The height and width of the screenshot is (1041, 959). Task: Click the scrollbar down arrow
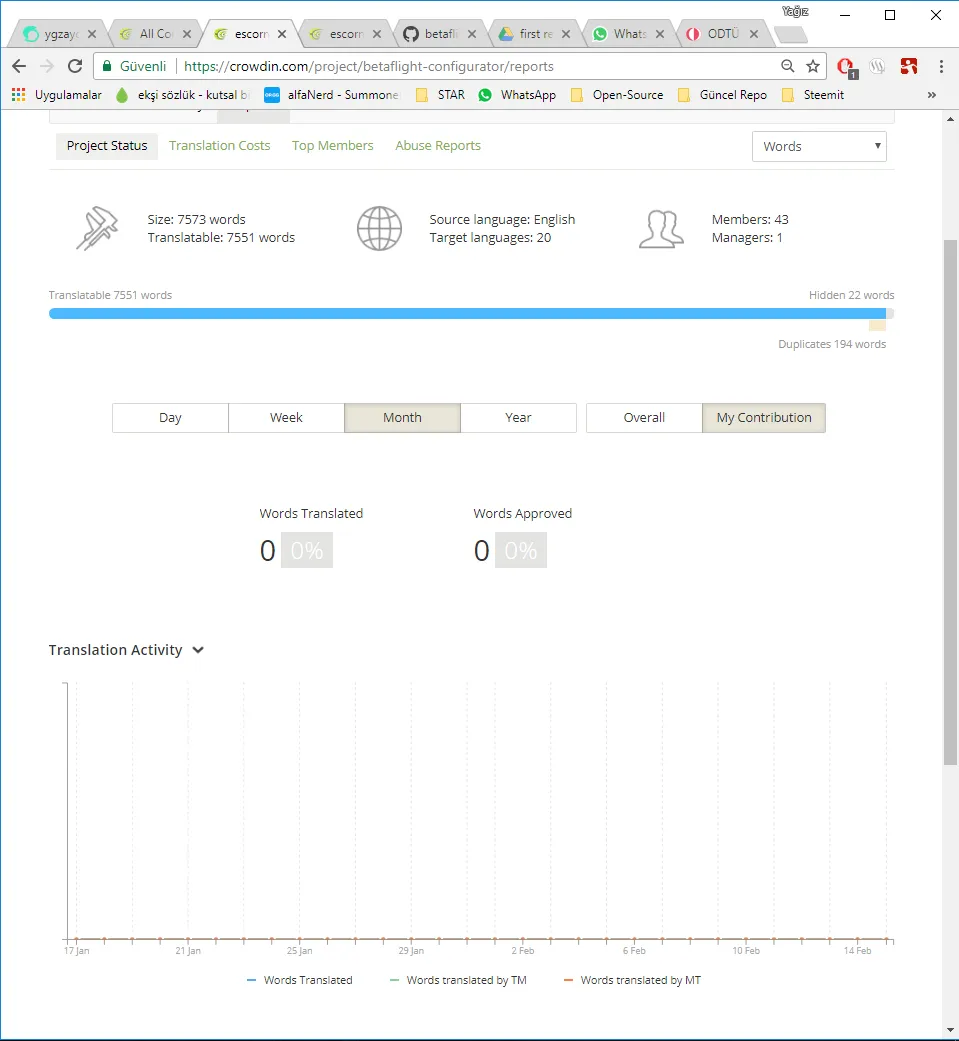click(950, 1030)
